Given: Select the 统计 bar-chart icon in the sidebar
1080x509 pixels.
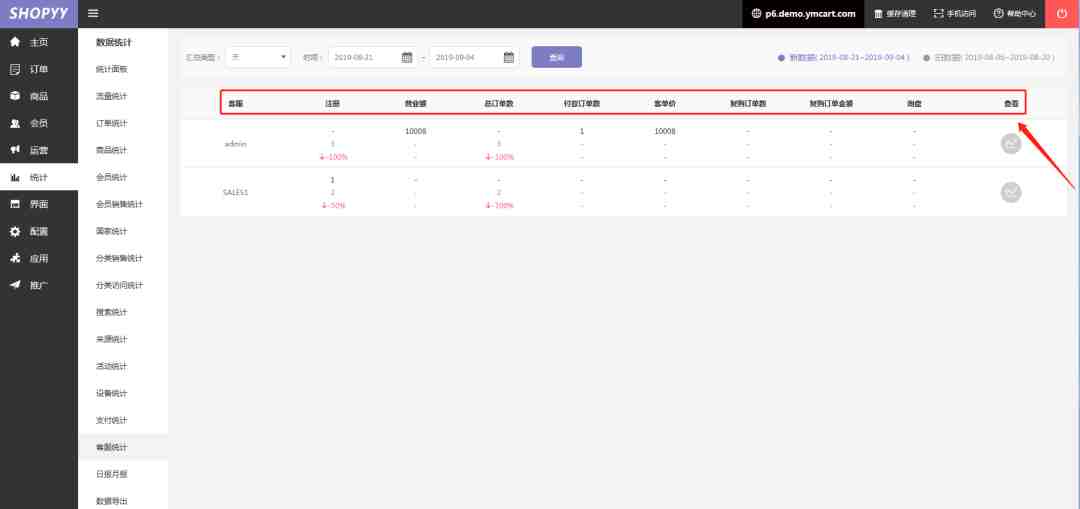Looking at the screenshot, I should tap(14, 177).
